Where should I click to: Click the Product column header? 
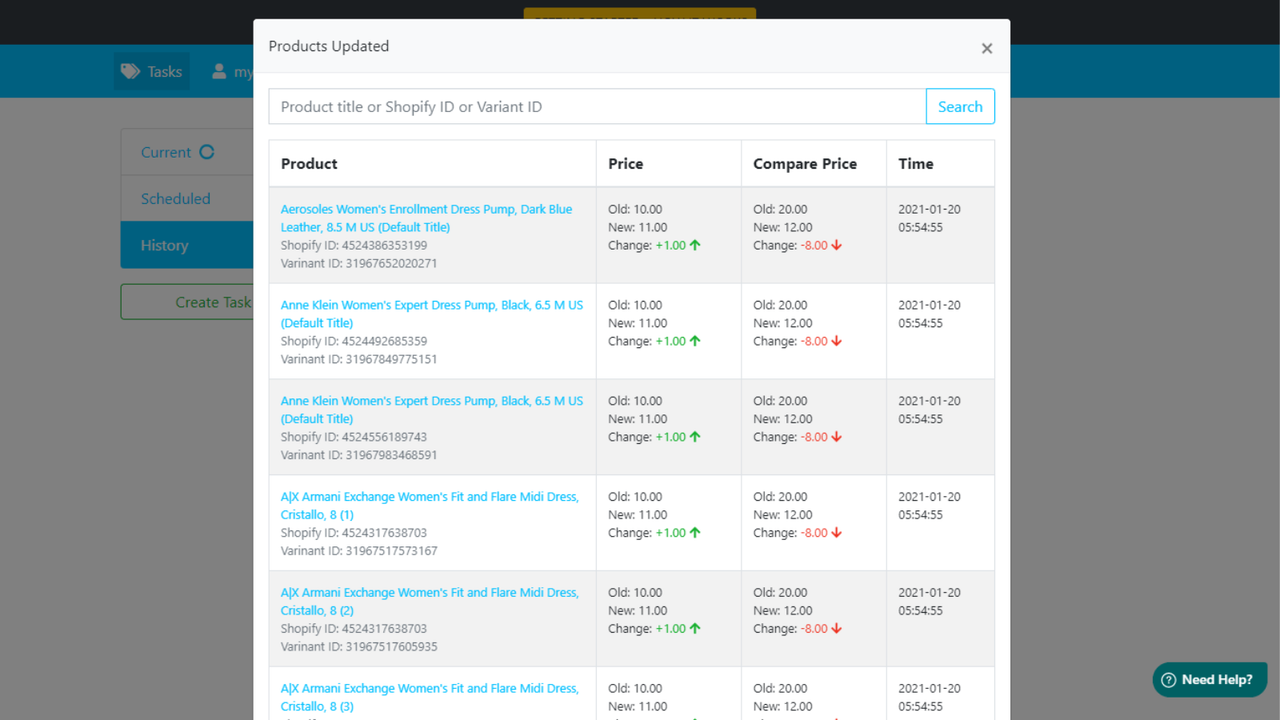point(307,163)
